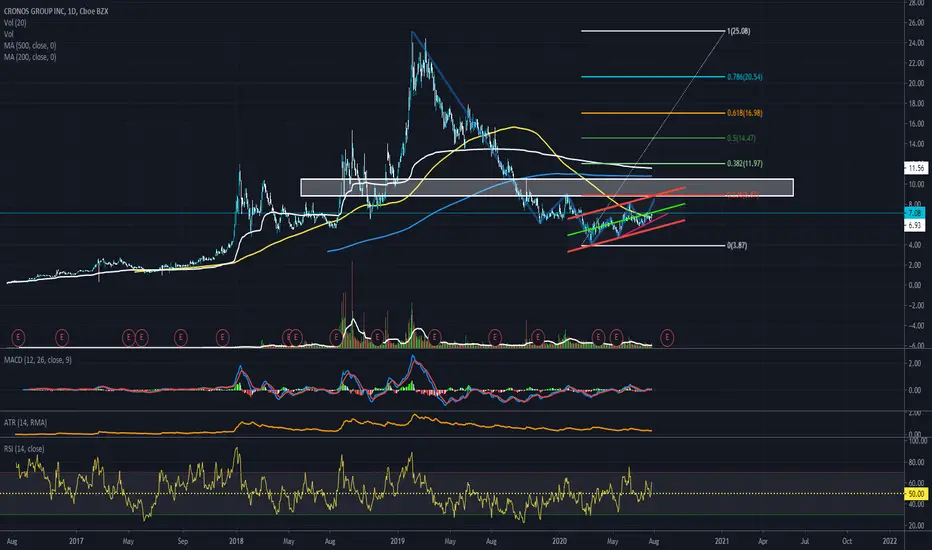Select the lower red channel trend line
Image resolution: width=932 pixels, height=550 pixels.
(x=626, y=236)
